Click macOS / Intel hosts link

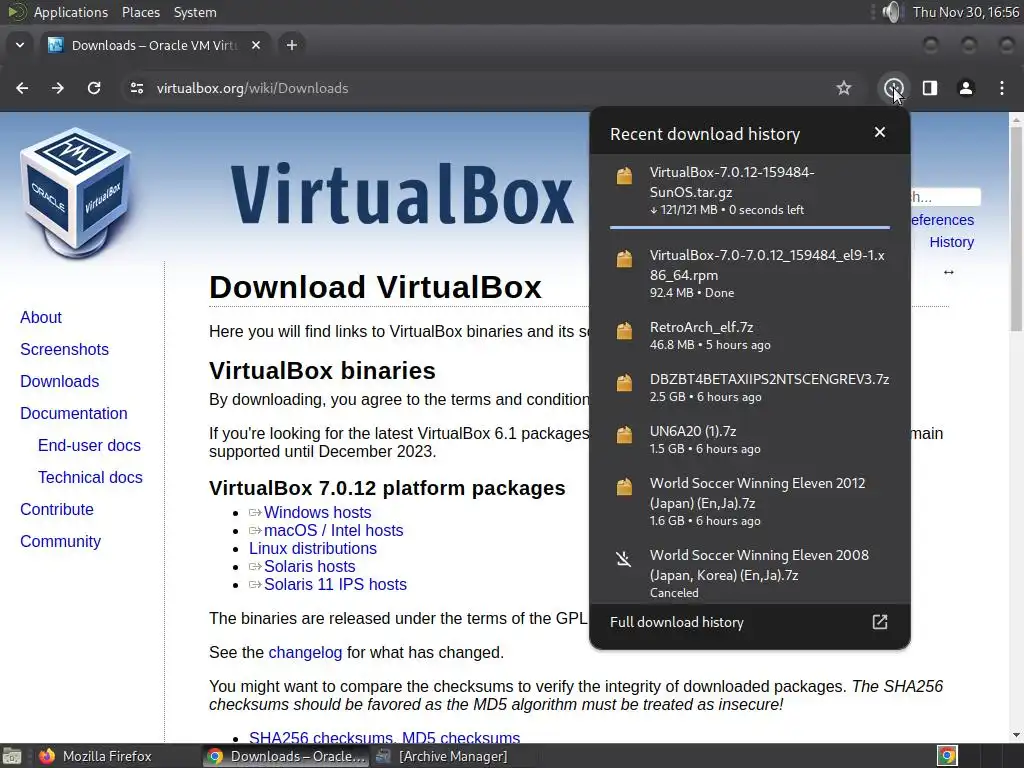click(x=334, y=530)
